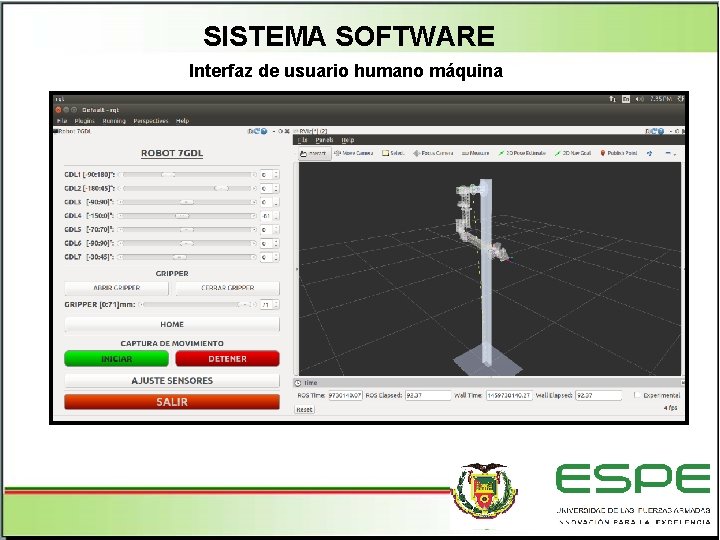This screenshot has height=540, width=720.
Task: Click the Reset button in Time panel
Action: coord(304,409)
